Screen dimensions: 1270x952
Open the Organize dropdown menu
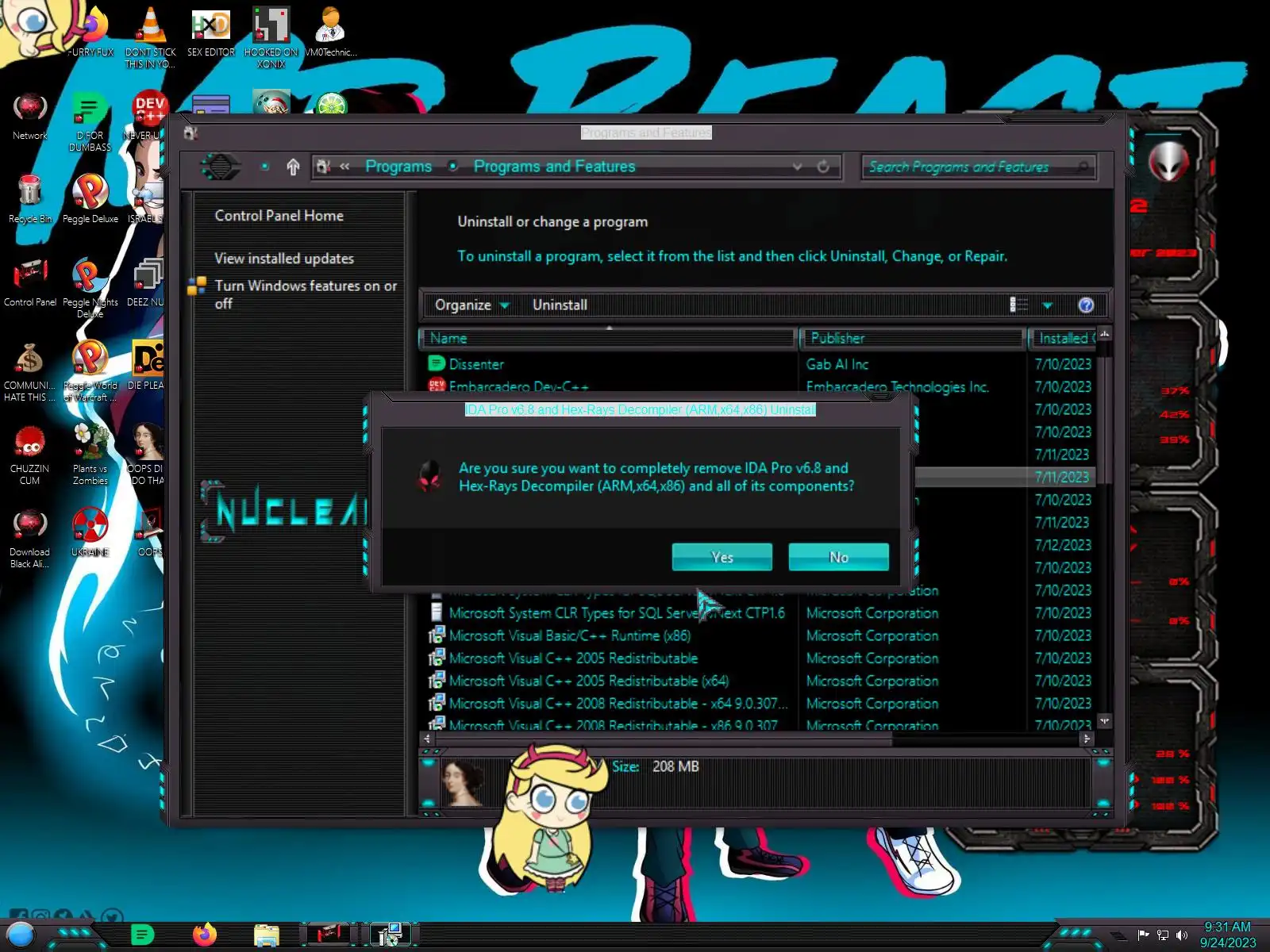coord(471,305)
